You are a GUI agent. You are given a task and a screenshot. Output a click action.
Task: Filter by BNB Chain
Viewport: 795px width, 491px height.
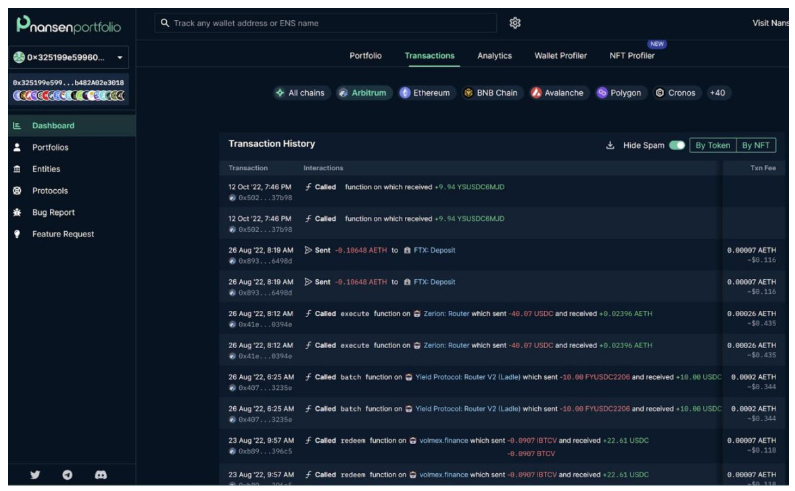click(492, 93)
